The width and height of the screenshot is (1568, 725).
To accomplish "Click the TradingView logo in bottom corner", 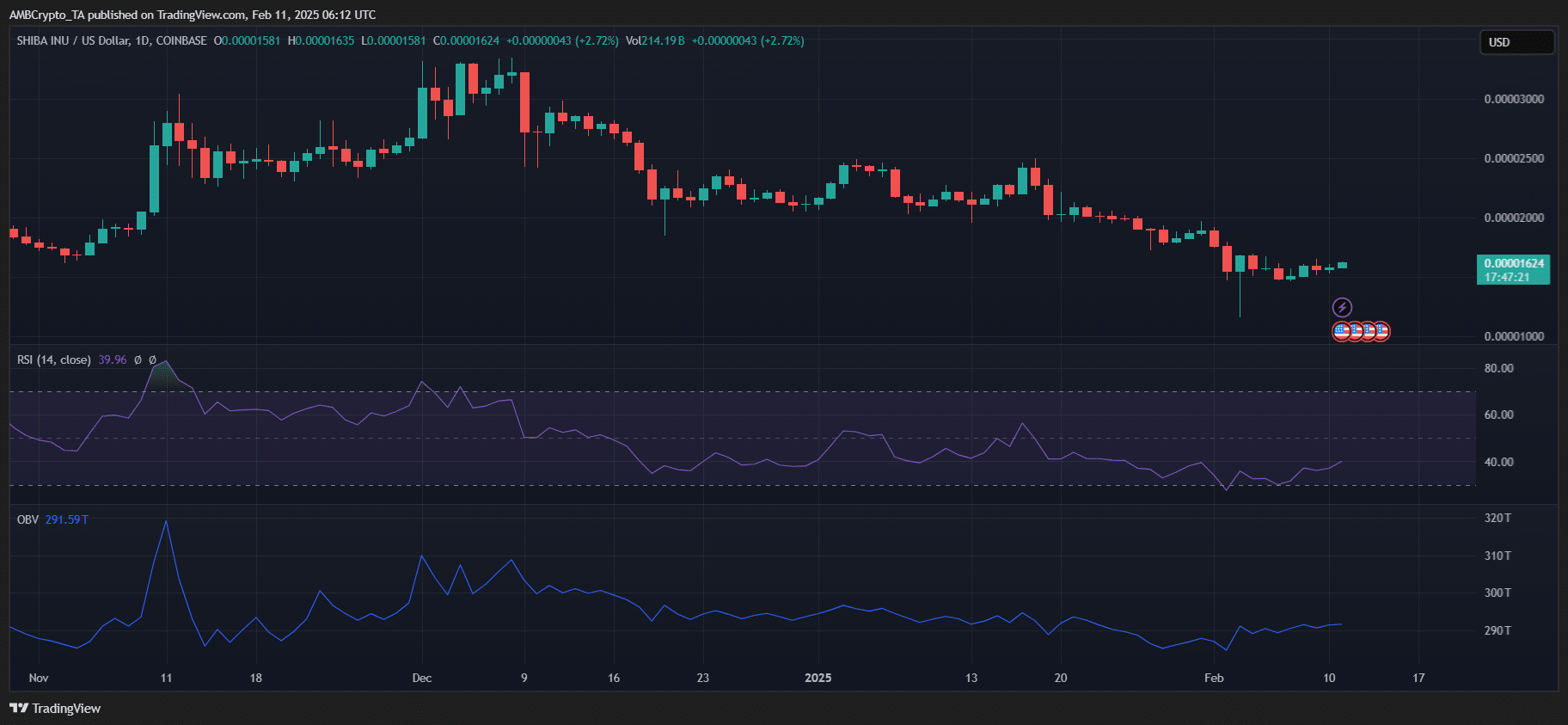I will (18, 708).
